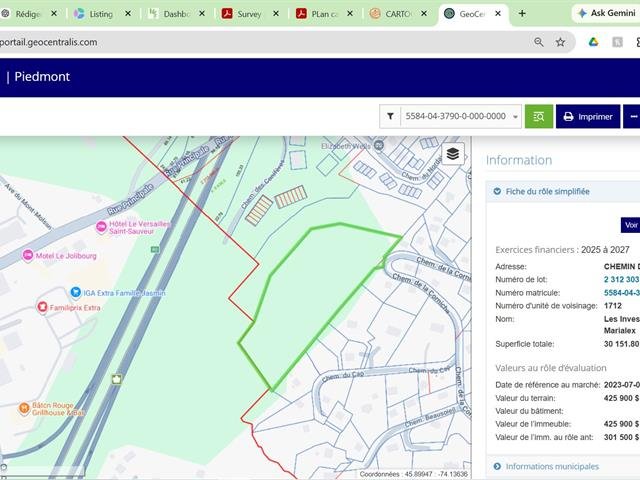Select Motel Le Jolibourg map marker
The height and width of the screenshot is (480, 640).
click(x=28, y=256)
